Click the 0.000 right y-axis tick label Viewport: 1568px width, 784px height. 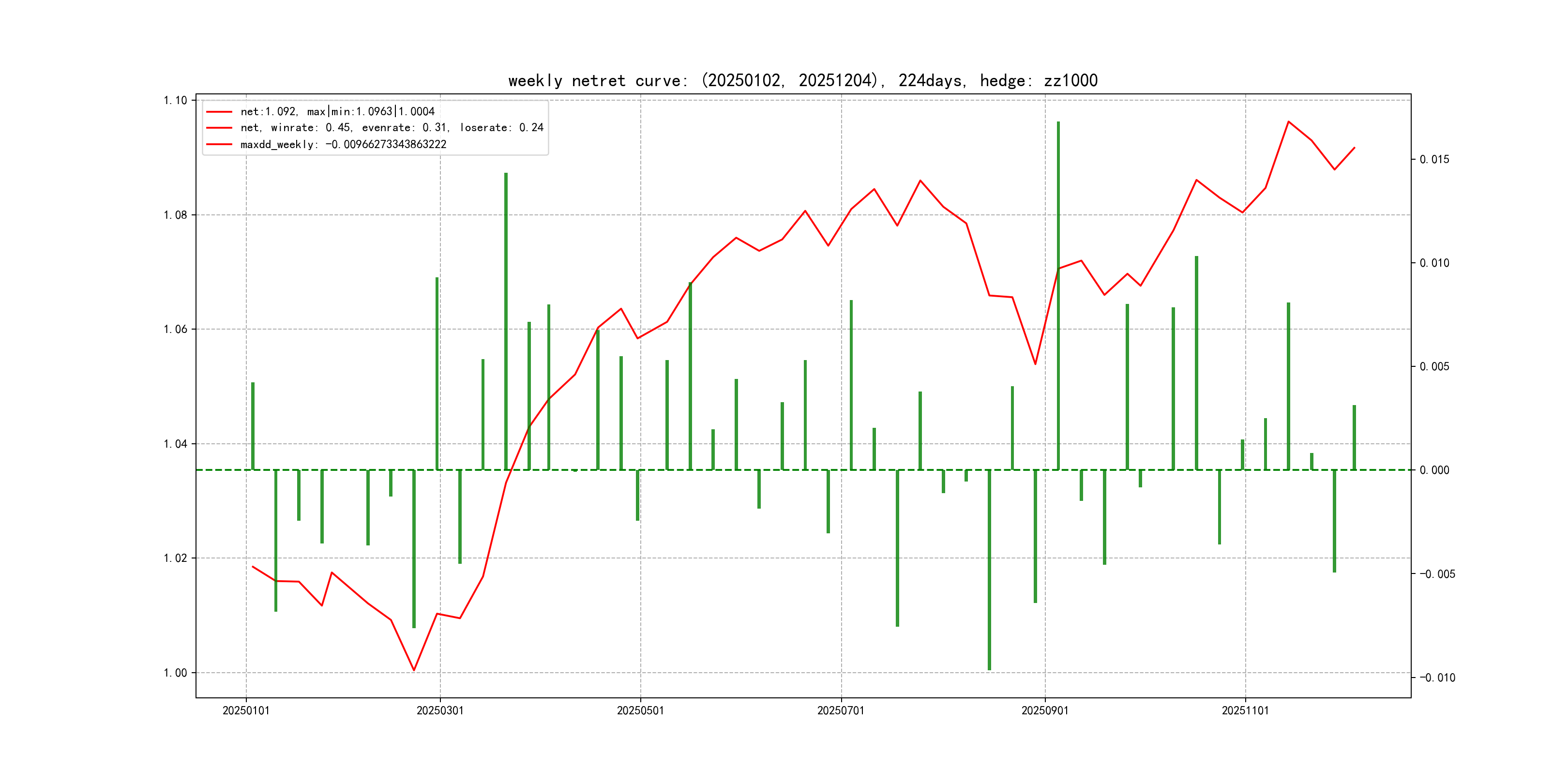(1434, 470)
